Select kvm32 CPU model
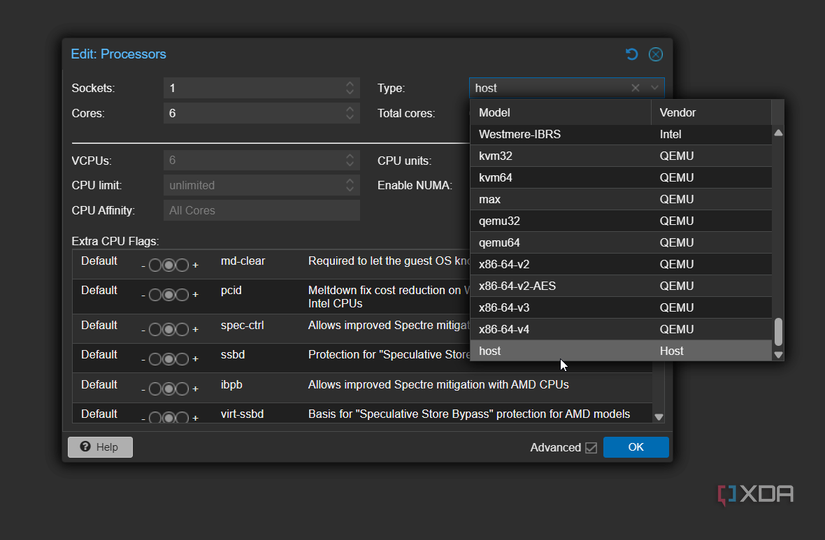The width and height of the screenshot is (825, 540). coord(621,156)
